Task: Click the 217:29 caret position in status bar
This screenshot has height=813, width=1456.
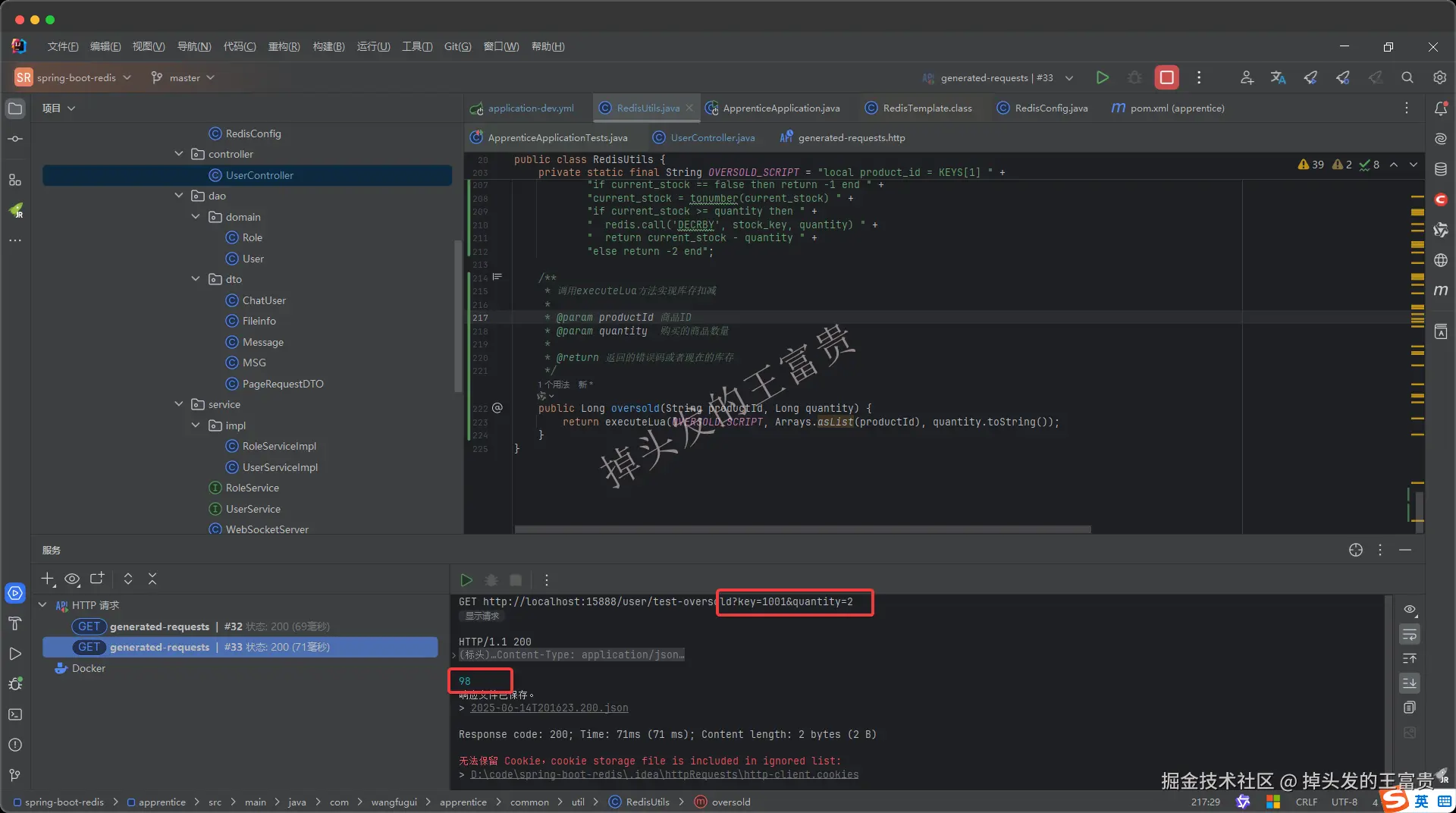Action: (x=1206, y=802)
